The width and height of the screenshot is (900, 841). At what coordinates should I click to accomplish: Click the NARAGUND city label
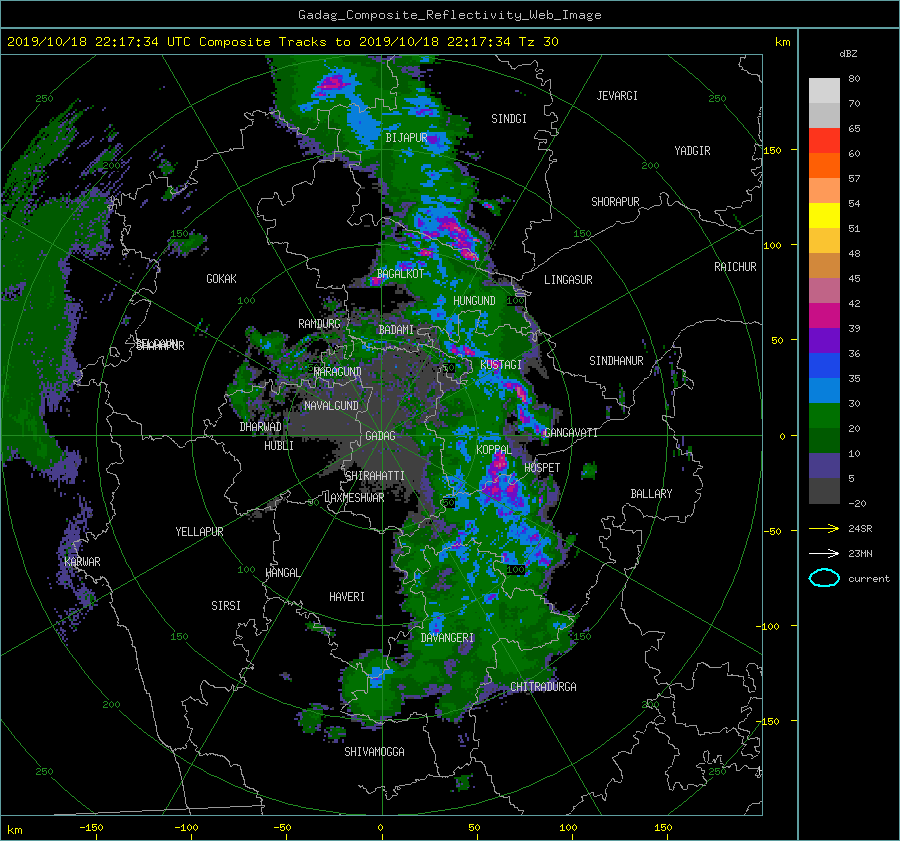pos(338,372)
